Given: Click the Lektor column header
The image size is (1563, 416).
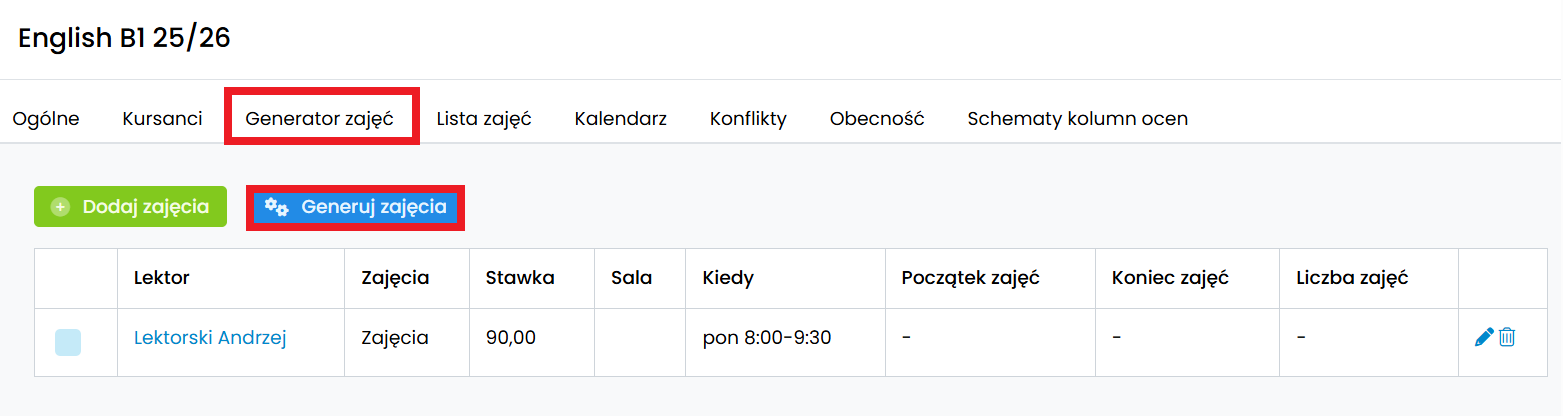Looking at the screenshot, I should click(162, 278).
